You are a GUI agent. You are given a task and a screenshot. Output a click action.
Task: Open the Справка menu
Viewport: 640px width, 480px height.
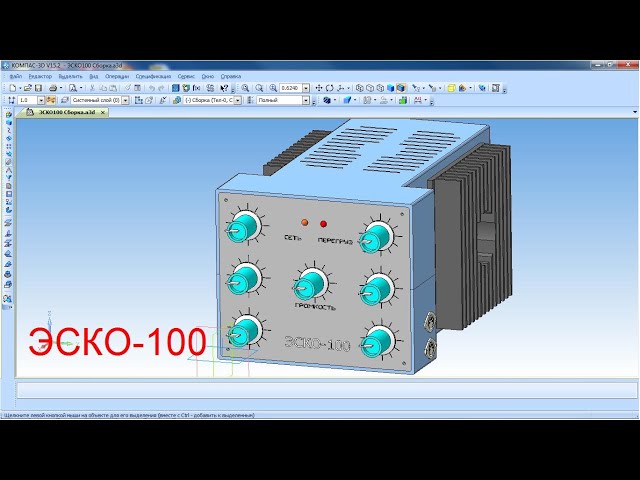pyautogui.click(x=231, y=76)
